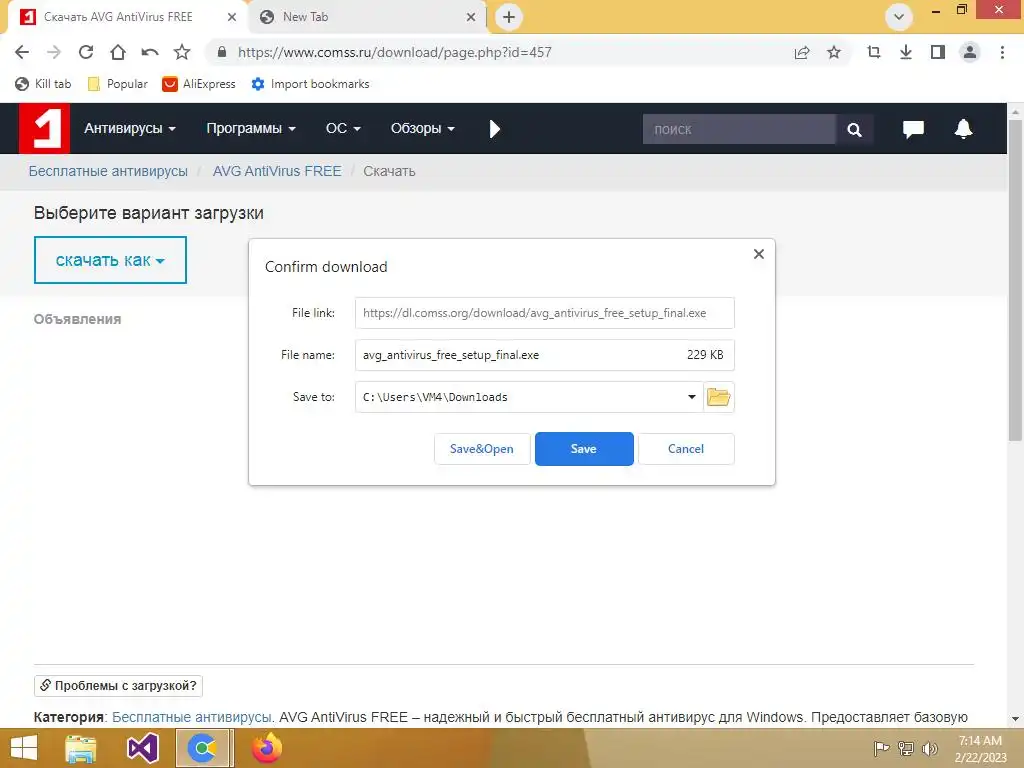Image resolution: width=1024 pixels, height=768 pixels.
Task: Open the AliExpress bookmark
Action: [x=199, y=84]
